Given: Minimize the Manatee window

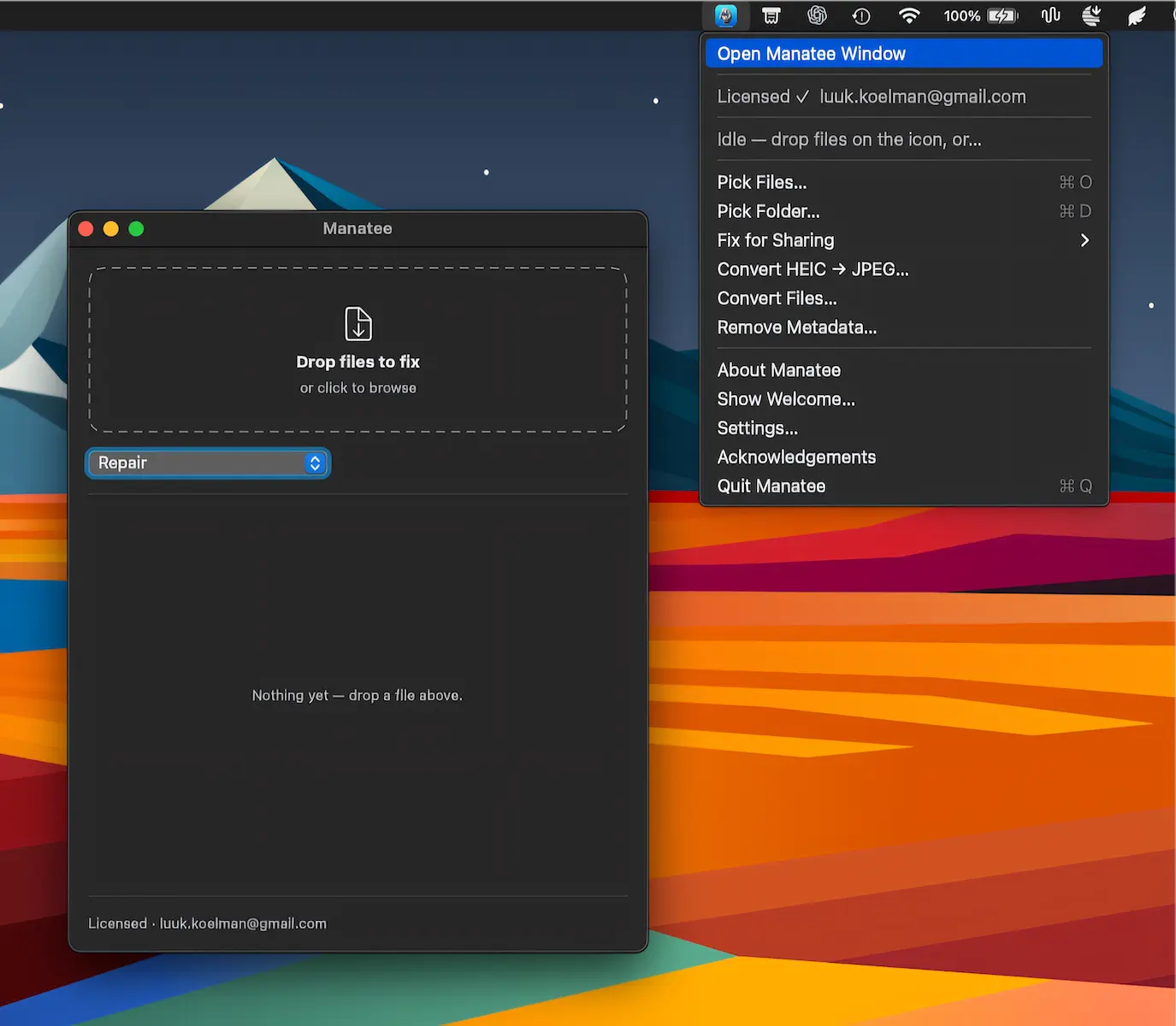Looking at the screenshot, I should tap(111, 228).
